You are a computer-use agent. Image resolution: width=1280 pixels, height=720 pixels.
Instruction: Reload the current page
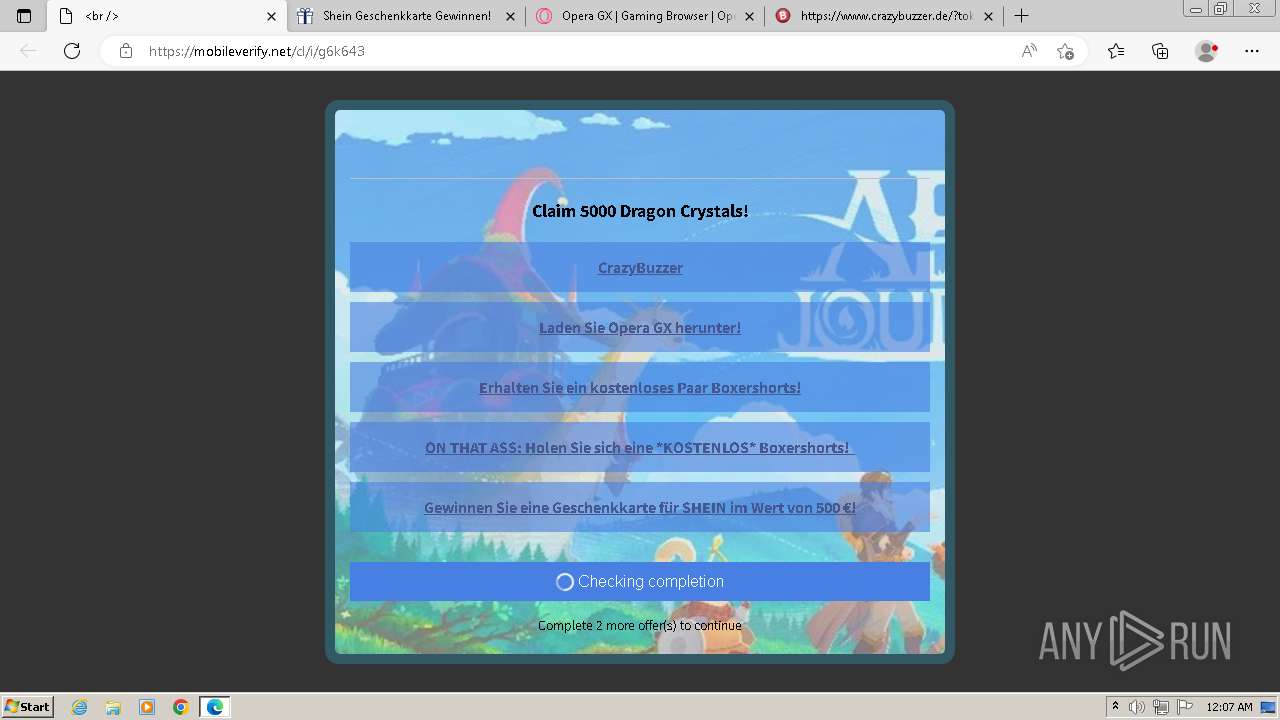pos(72,51)
